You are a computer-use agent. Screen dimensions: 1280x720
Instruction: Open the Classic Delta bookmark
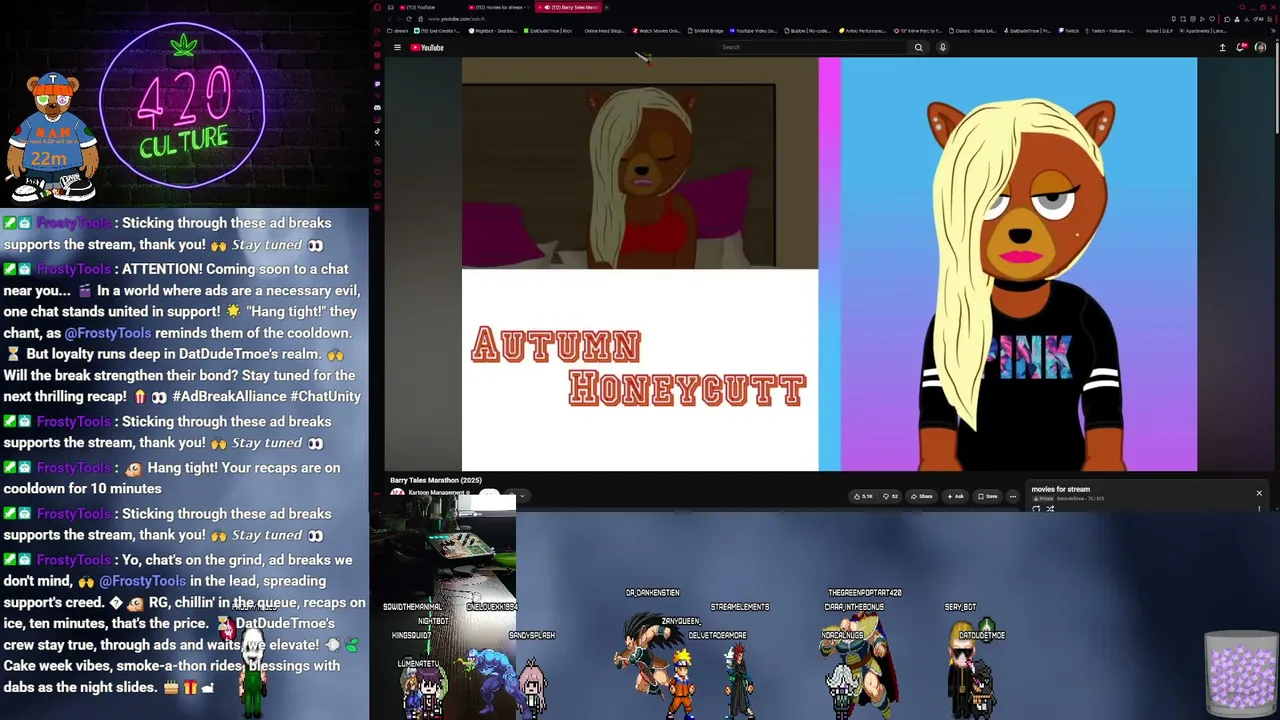(973, 31)
